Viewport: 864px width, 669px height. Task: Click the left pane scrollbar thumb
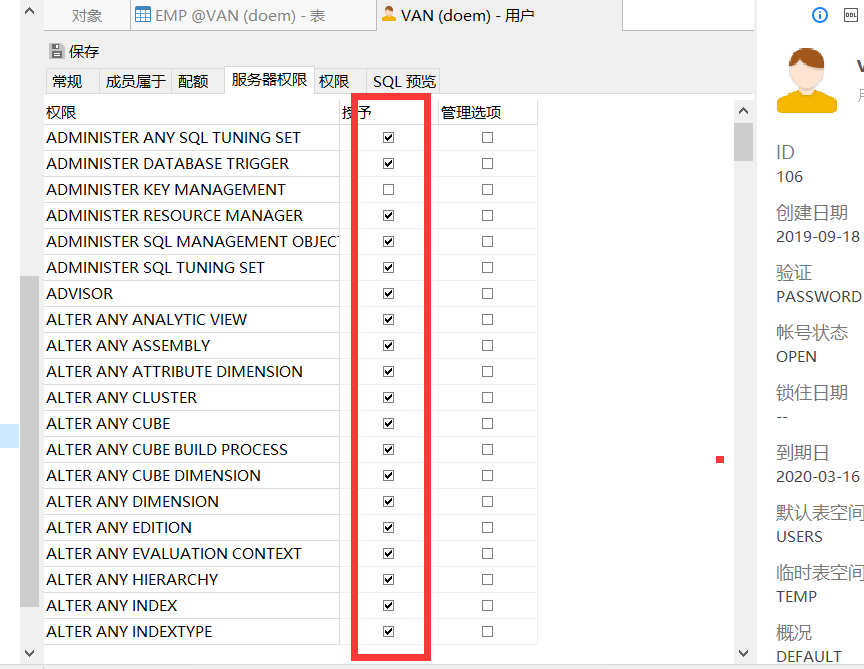[x=30, y=441]
